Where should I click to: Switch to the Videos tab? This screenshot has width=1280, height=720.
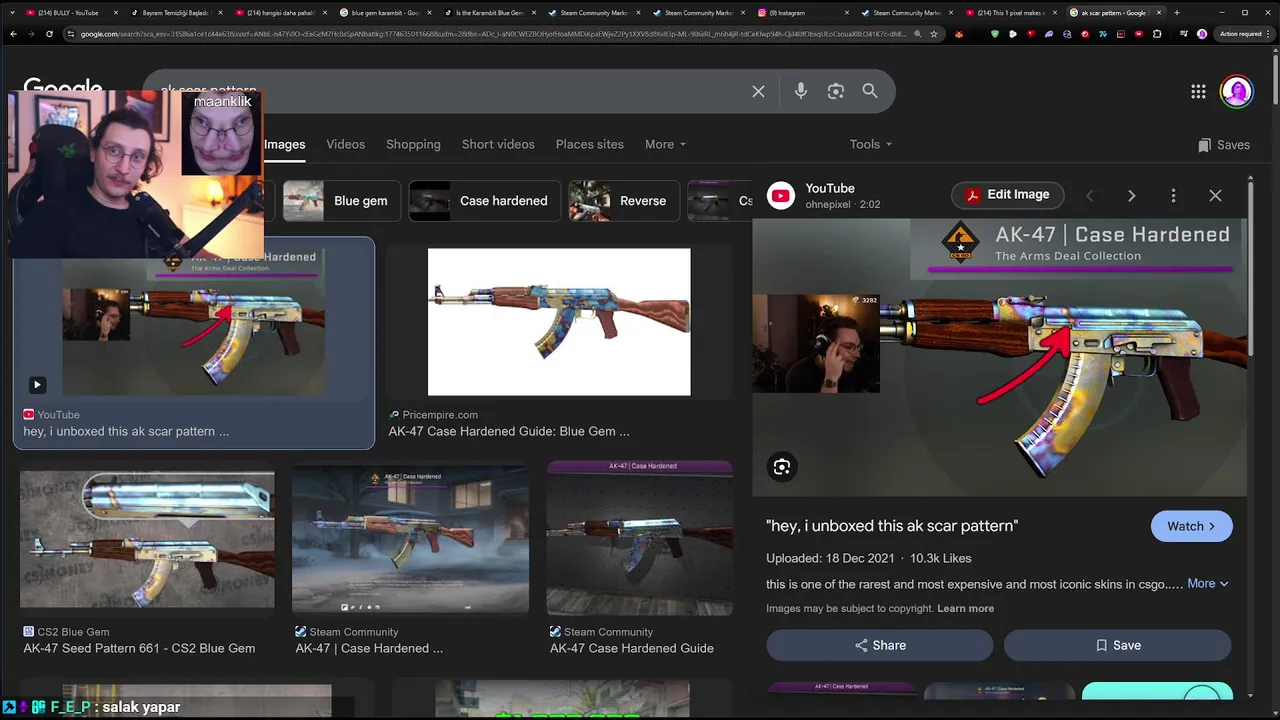346,144
